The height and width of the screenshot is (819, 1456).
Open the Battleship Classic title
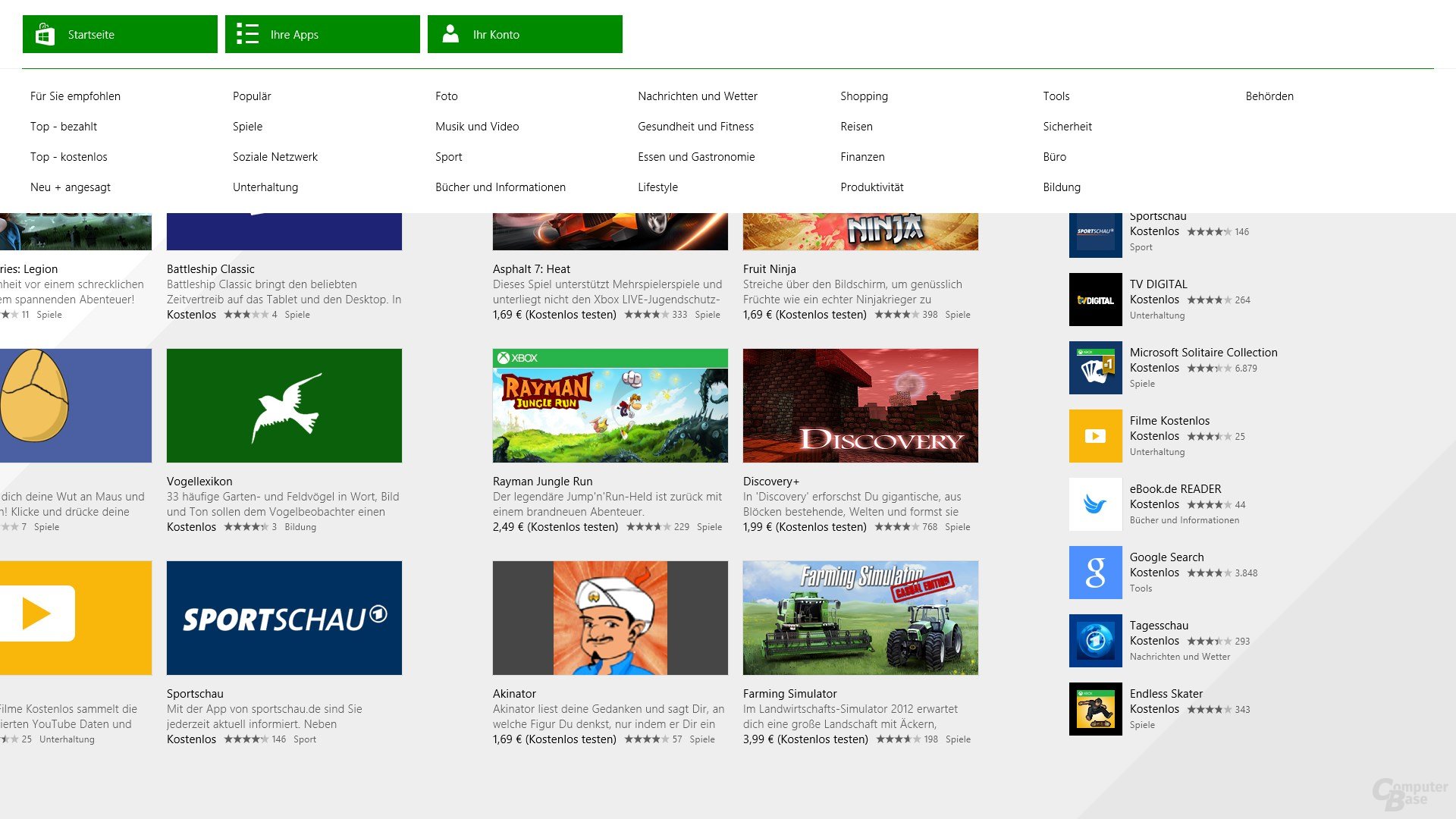click(x=211, y=269)
